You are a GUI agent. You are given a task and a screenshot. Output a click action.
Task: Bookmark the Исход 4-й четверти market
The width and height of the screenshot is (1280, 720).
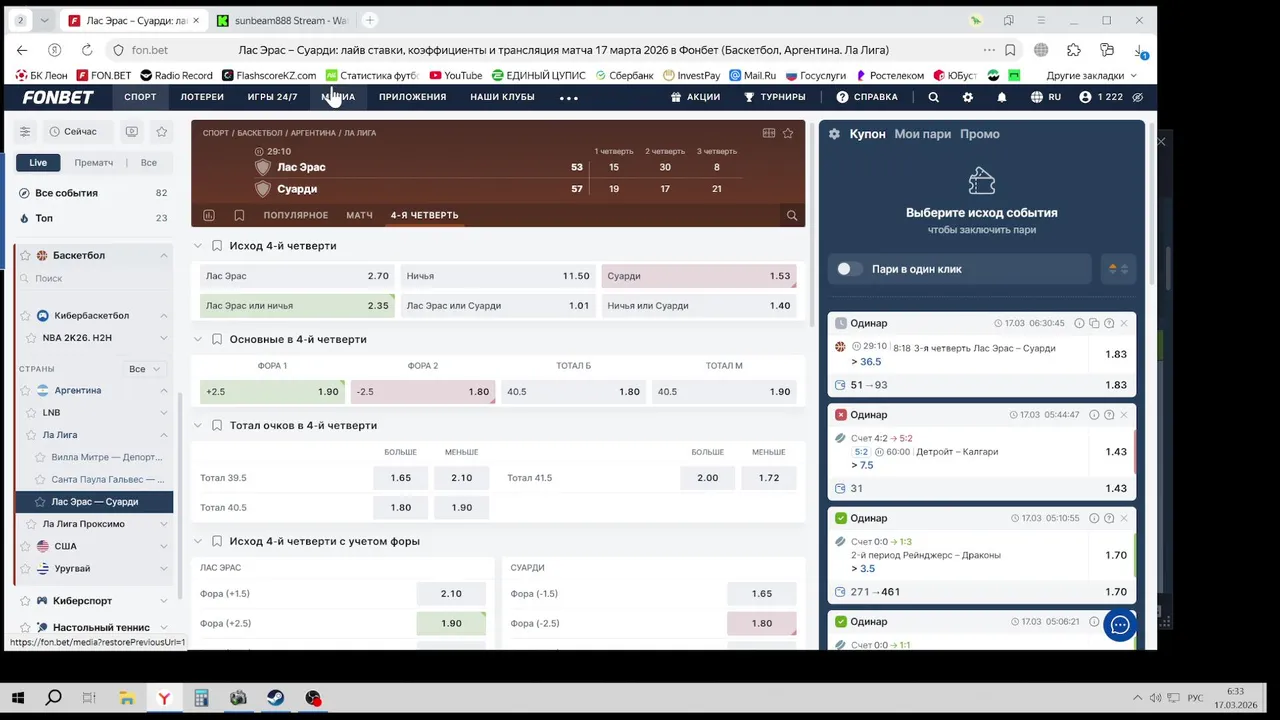point(217,246)
